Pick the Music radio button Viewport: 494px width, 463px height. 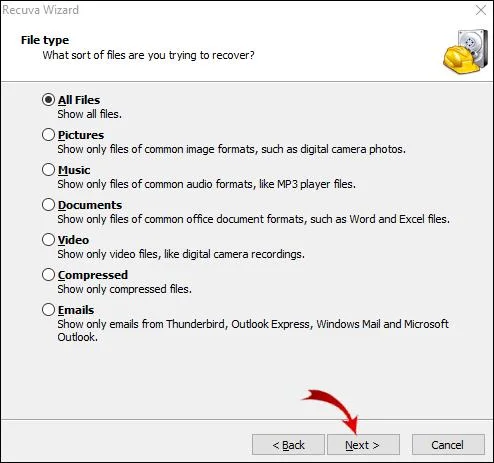coord(48,170)
